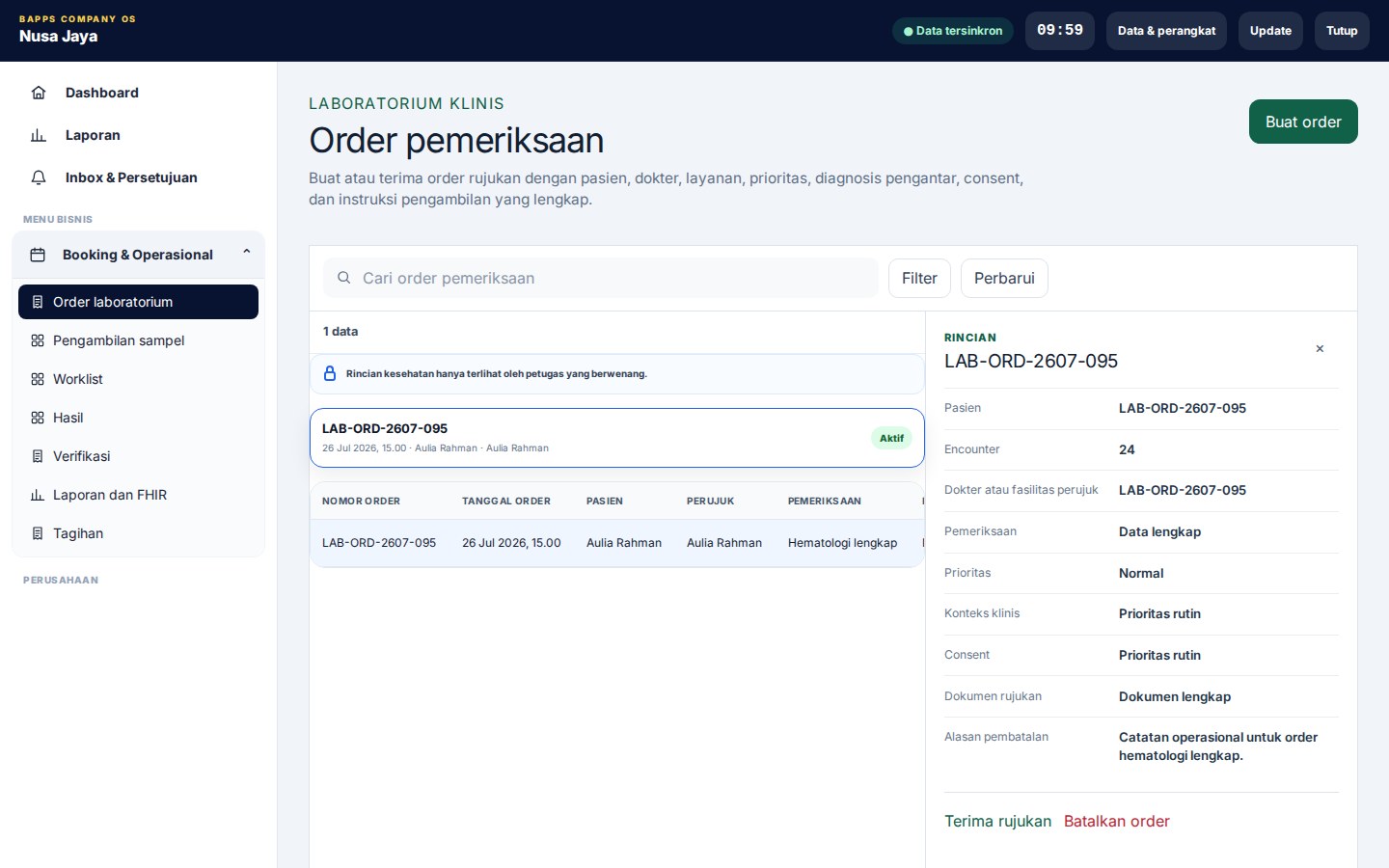Click the Dokumen rujukan value Dokumen lengkap

pos(1175,696)
